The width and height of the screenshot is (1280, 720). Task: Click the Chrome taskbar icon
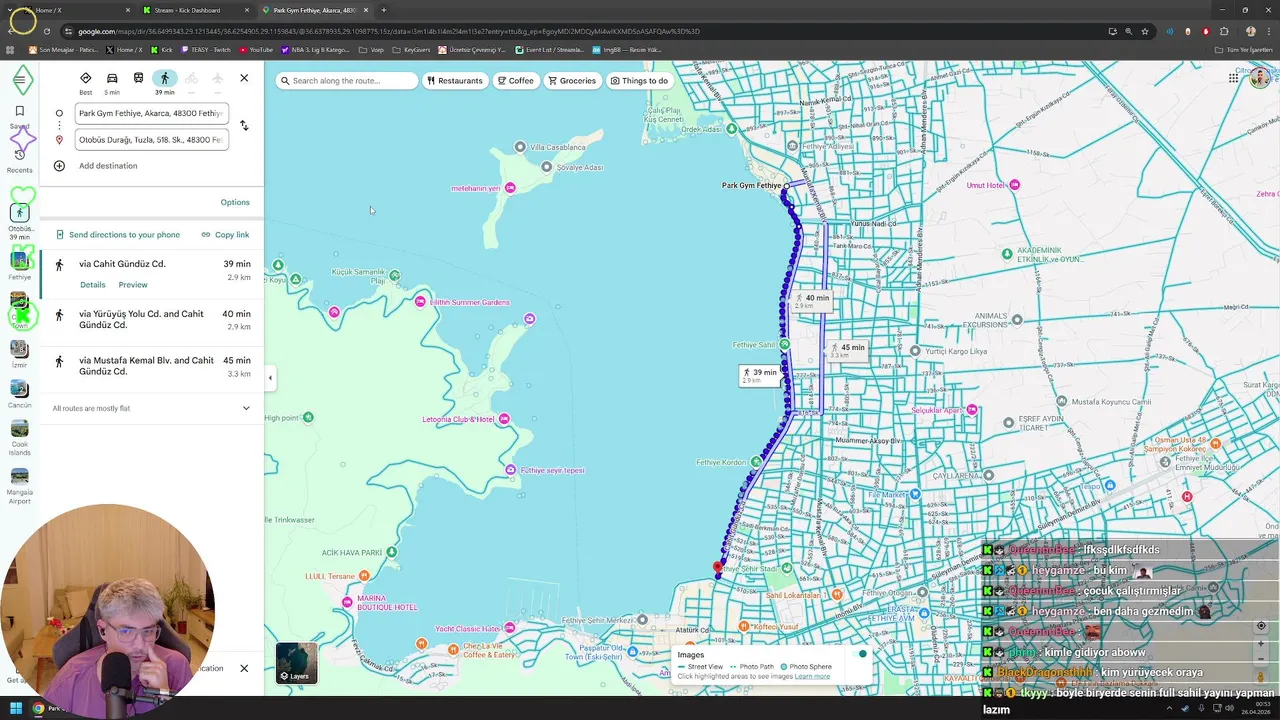coord(39,709)
